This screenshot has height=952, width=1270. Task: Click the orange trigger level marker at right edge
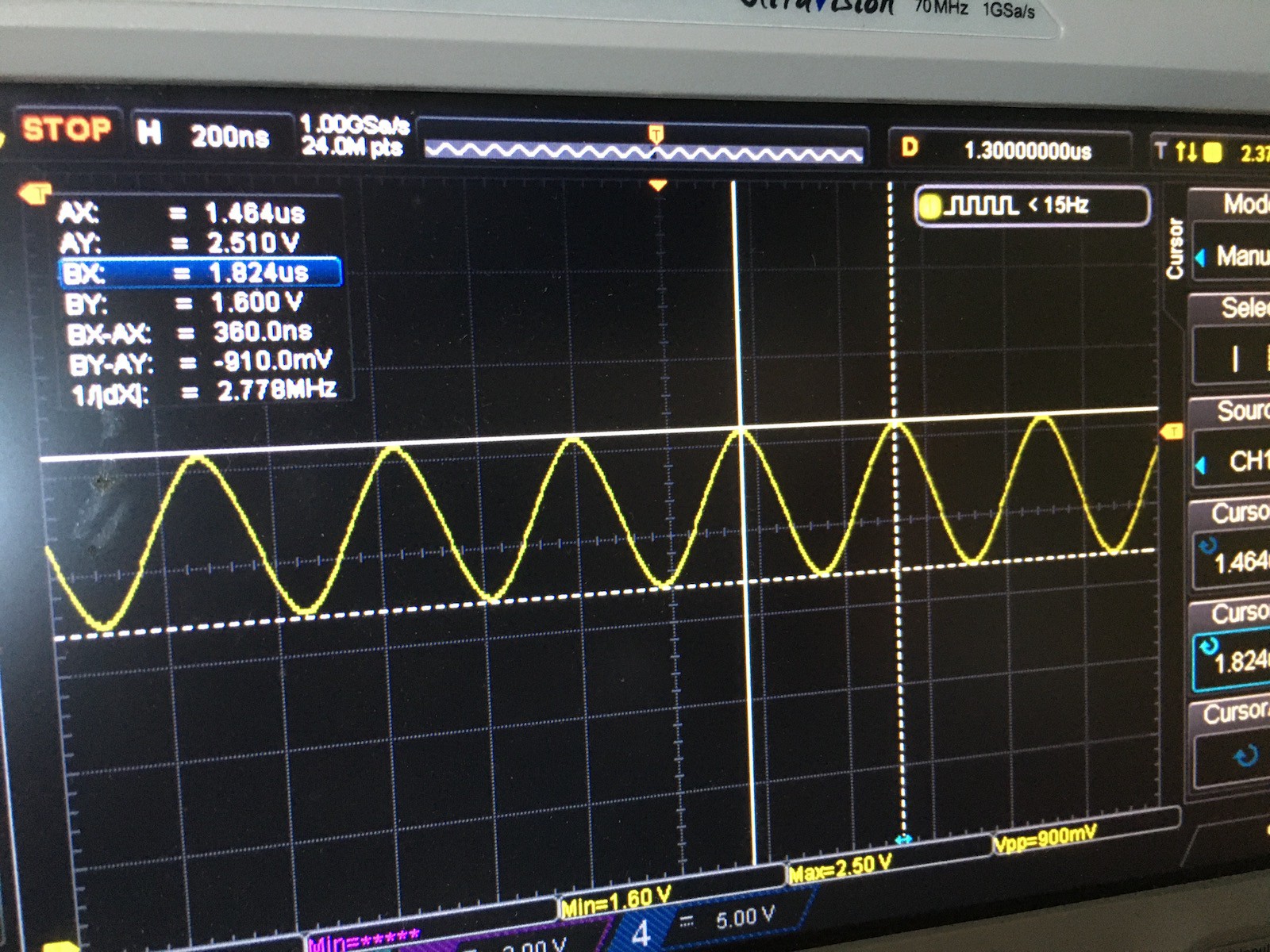tap(1172, 432)
